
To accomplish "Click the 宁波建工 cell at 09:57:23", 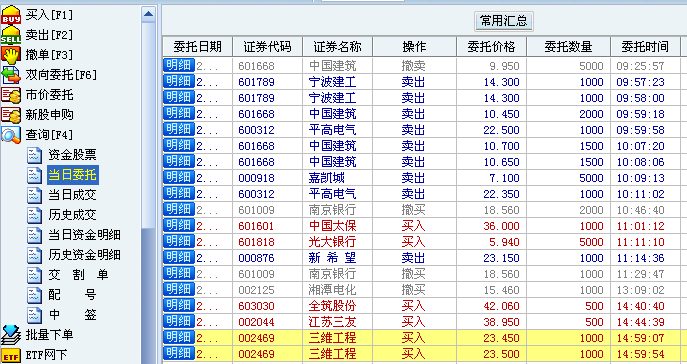I will [x=333, y=82].
